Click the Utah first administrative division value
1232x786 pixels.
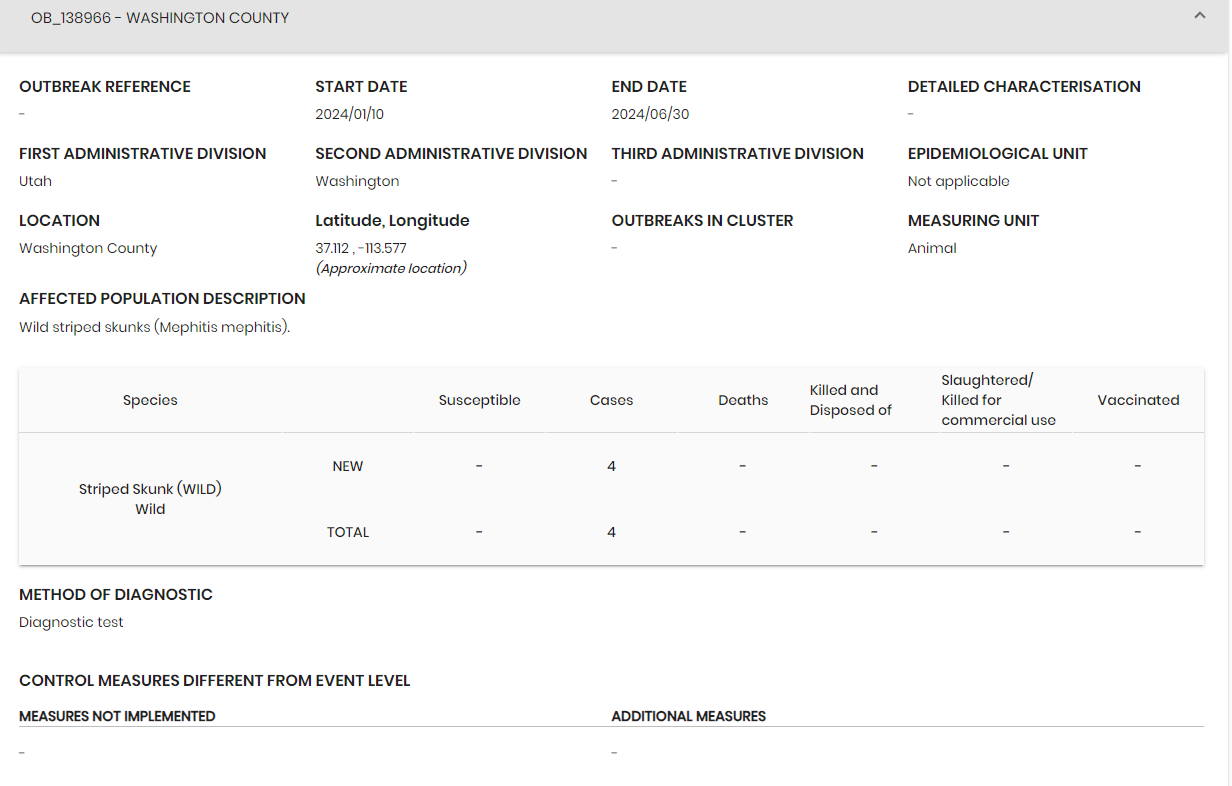[x=35, y=181]
